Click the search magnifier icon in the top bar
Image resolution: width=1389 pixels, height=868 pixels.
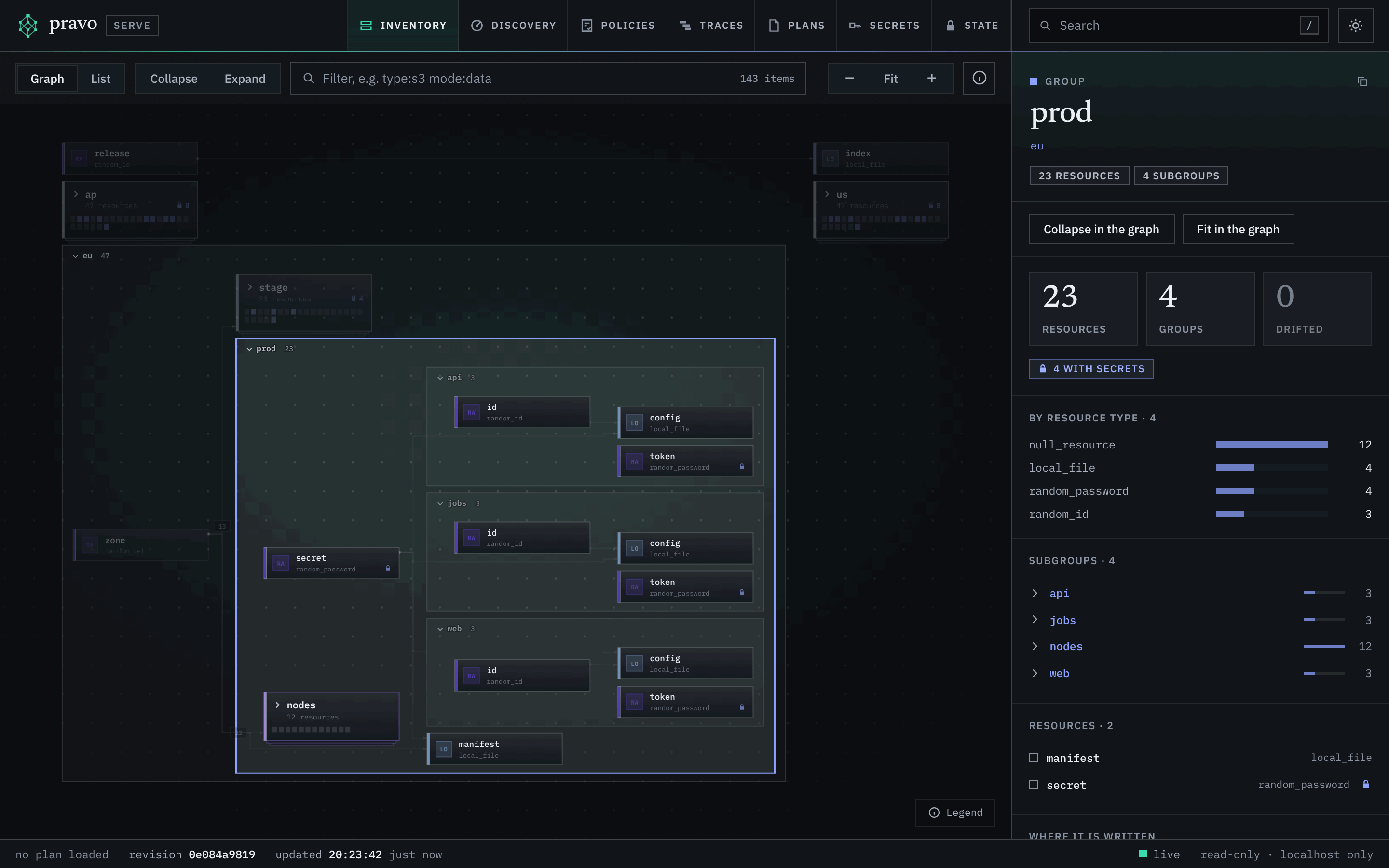coord(1045,26)
